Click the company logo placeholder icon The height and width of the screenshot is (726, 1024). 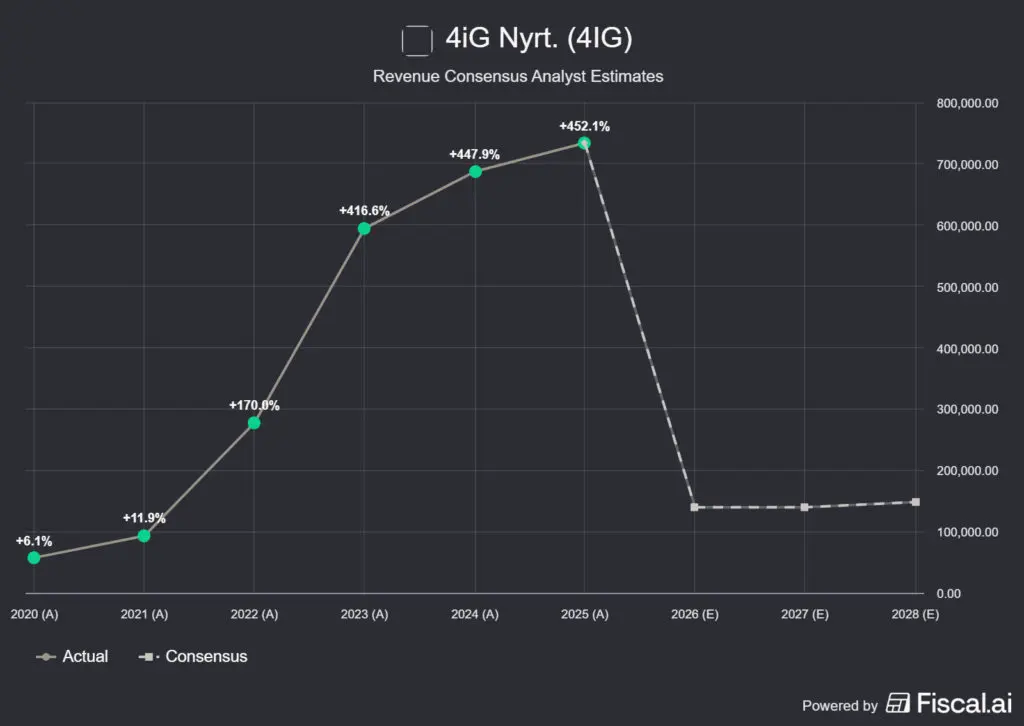[417, 40]
